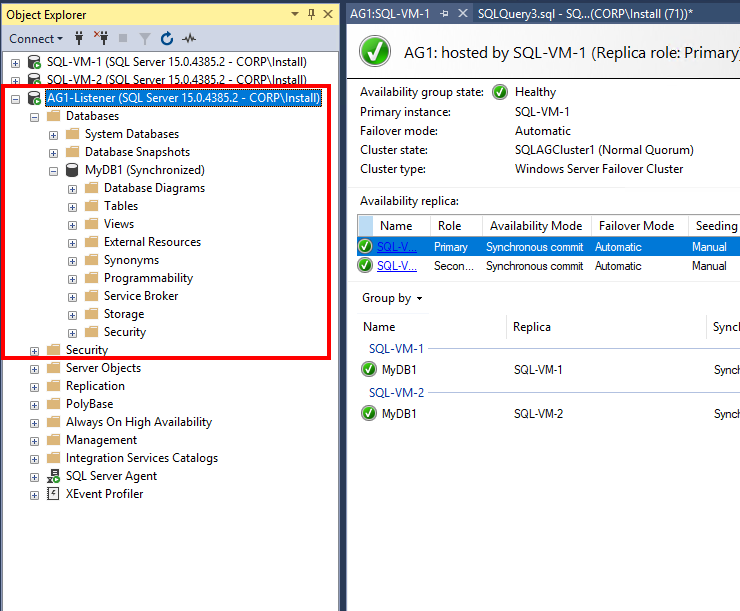Select the AG1-Listener server entry
This screenshot has width=740, height=611.
tap(184, 98)
